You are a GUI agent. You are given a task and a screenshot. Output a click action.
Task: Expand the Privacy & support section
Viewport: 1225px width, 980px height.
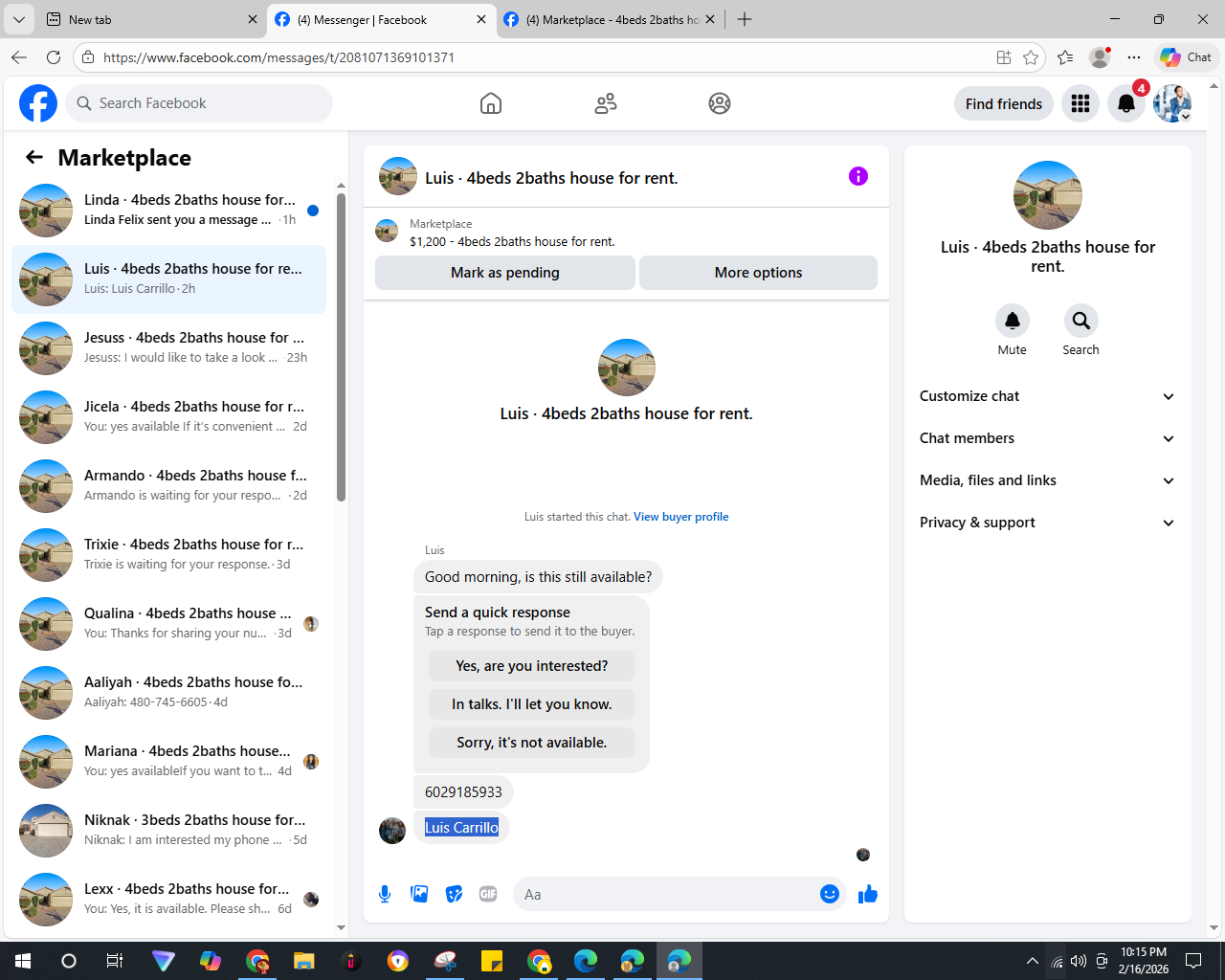click(x=1048, y=523)
